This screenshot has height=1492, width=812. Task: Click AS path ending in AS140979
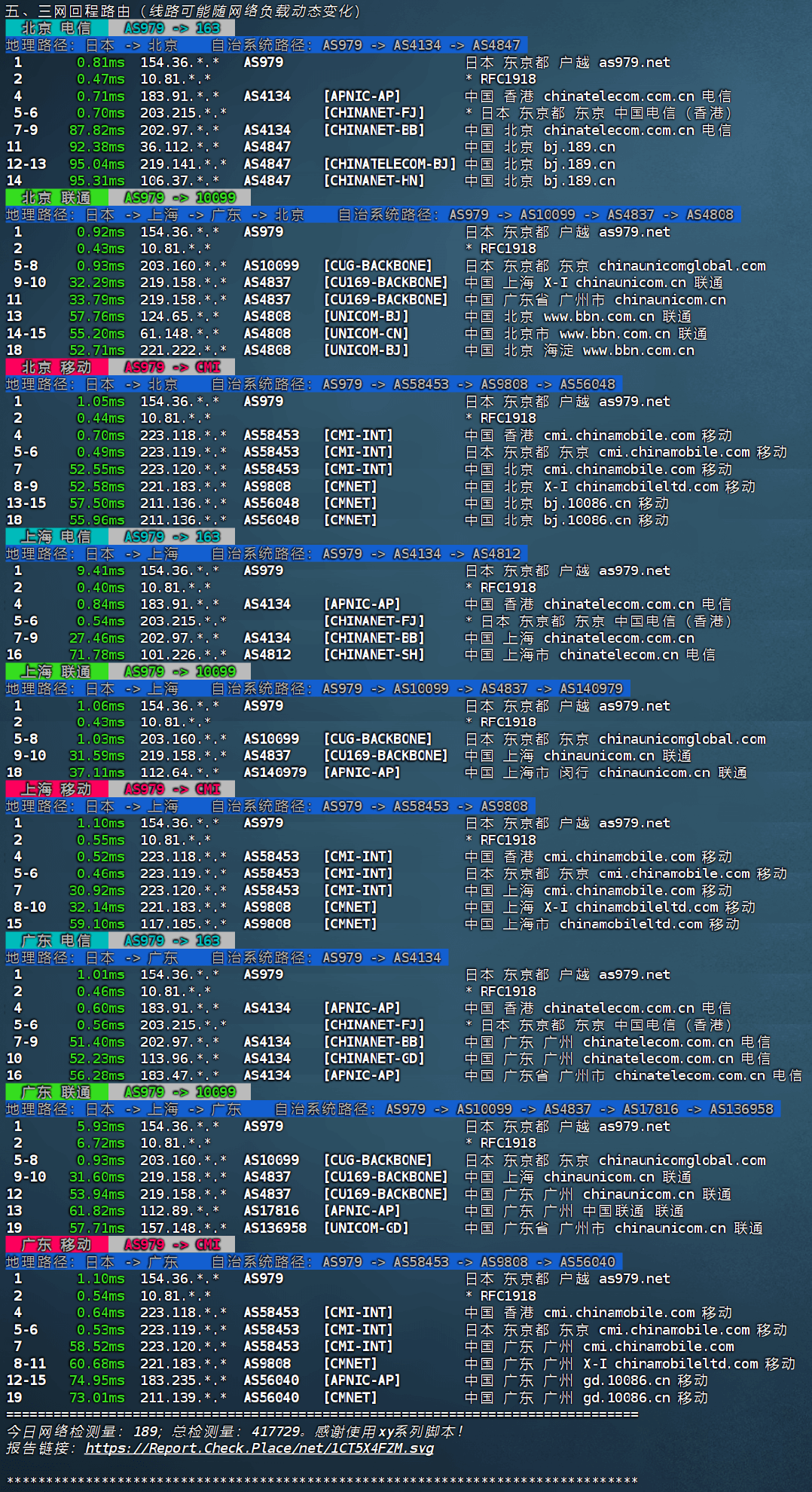[472, 689]
